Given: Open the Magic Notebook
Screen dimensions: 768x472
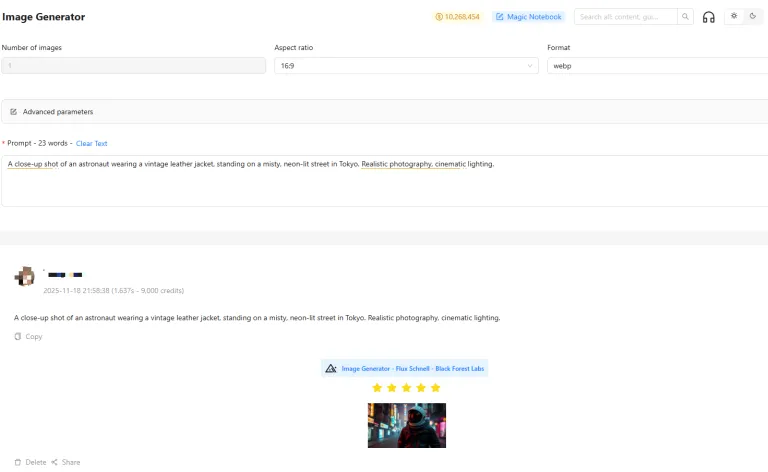Looking at the screenshot, I should pos(528,17).
